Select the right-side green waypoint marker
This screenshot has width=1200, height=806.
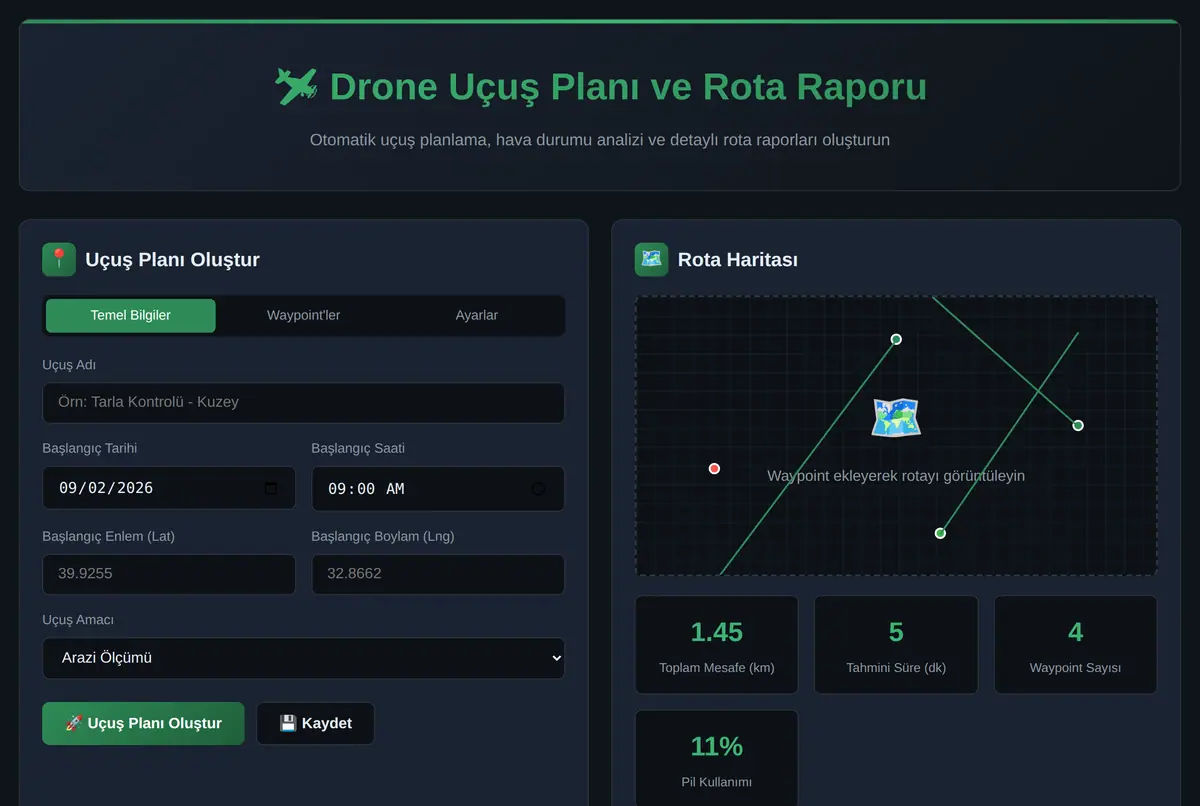[x=1078, y=425]
